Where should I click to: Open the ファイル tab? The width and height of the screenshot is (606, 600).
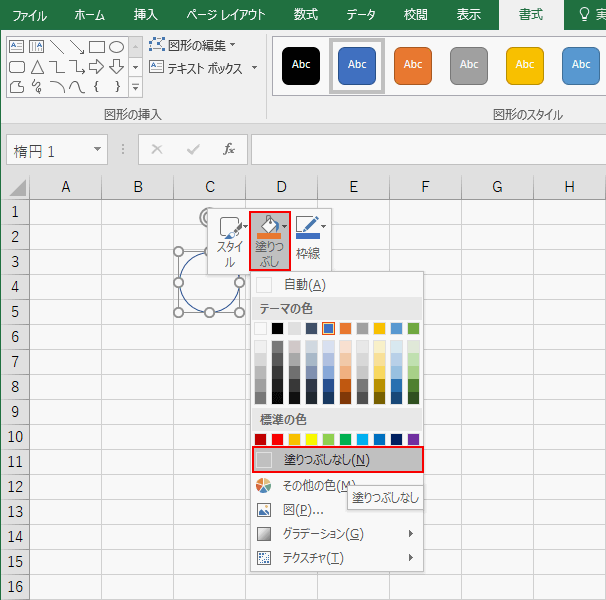pyautogui.click(x=29, y=15)
